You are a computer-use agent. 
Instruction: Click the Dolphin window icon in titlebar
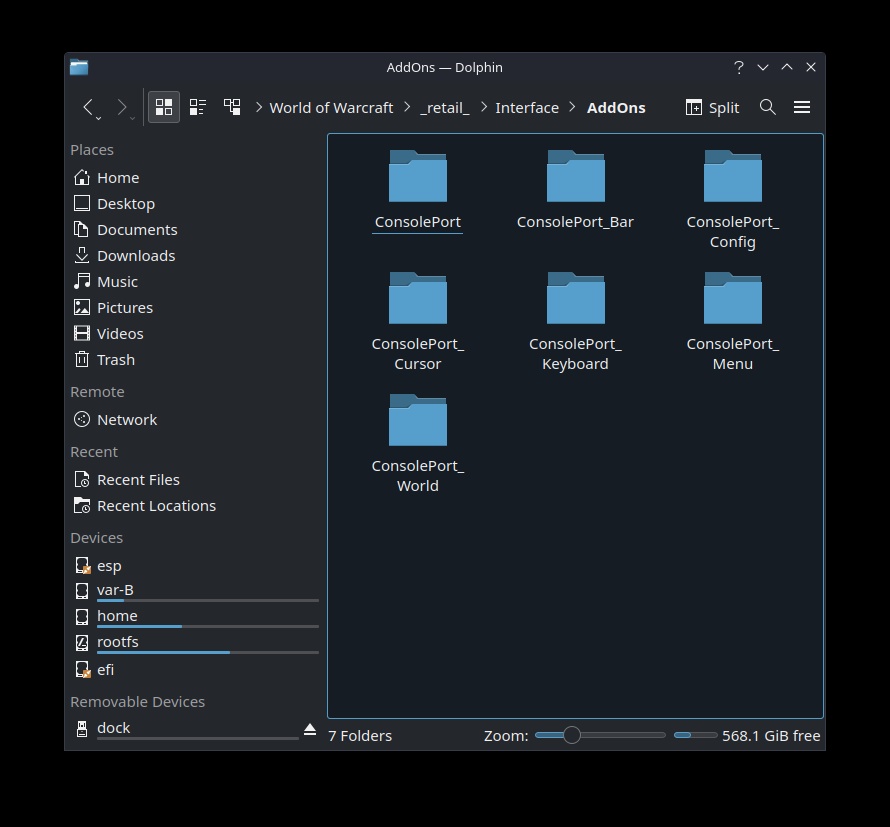click(79, 68)
